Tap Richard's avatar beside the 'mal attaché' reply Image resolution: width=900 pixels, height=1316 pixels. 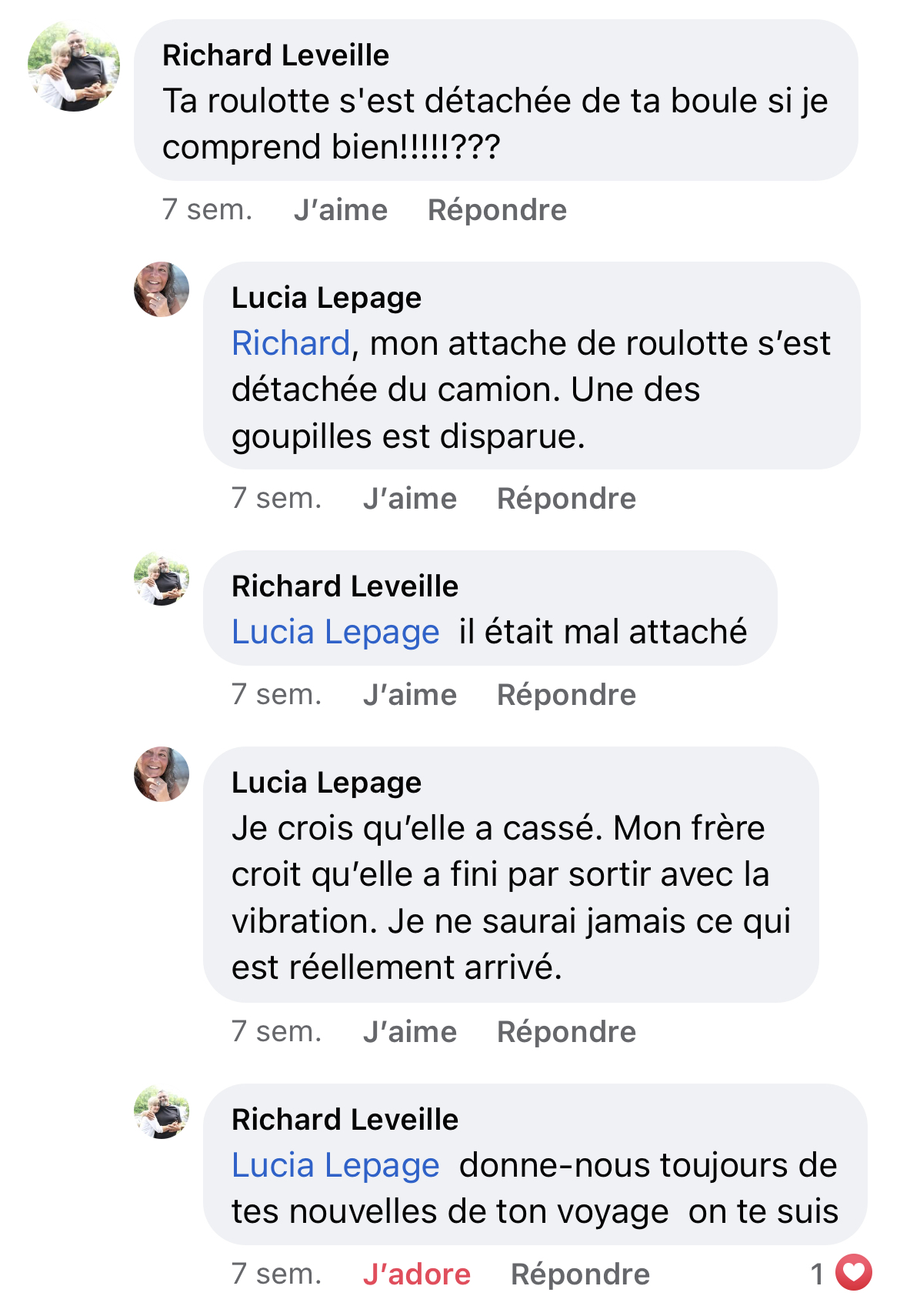tap(162, 579)
